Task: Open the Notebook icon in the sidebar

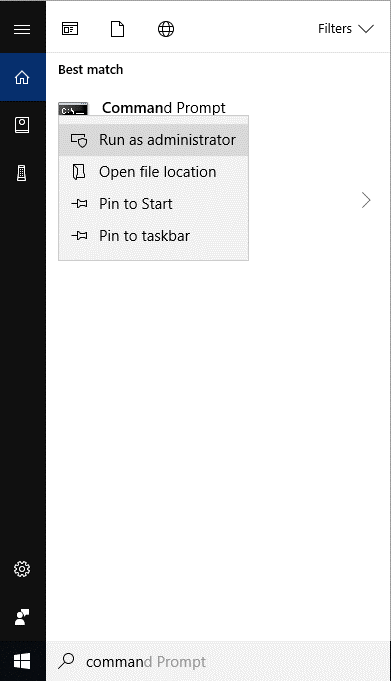Action: pyautogui.click(x=22, y=125)
